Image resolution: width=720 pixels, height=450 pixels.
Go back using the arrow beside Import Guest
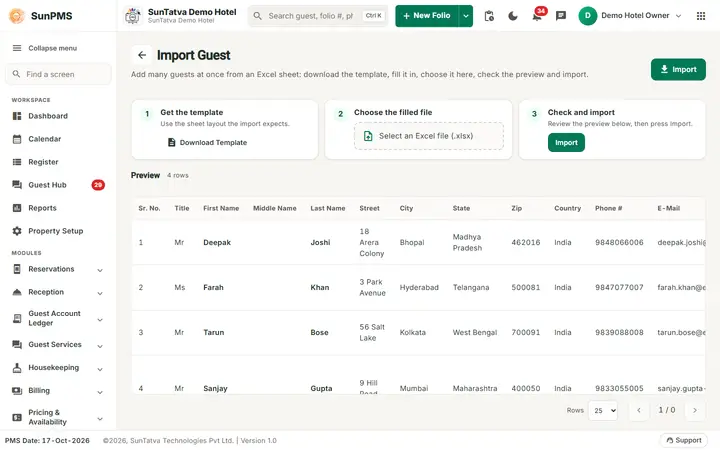pos(142,55)
